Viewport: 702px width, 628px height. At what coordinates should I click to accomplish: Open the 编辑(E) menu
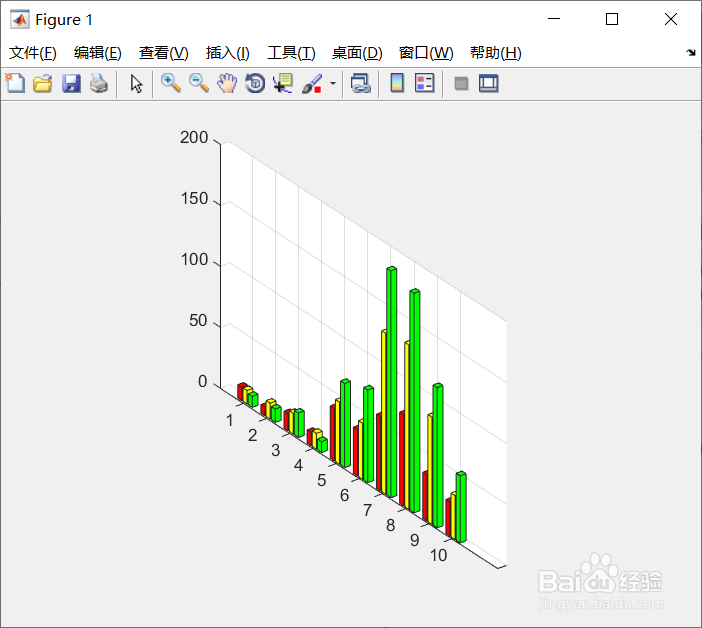[x=98, y=53]
